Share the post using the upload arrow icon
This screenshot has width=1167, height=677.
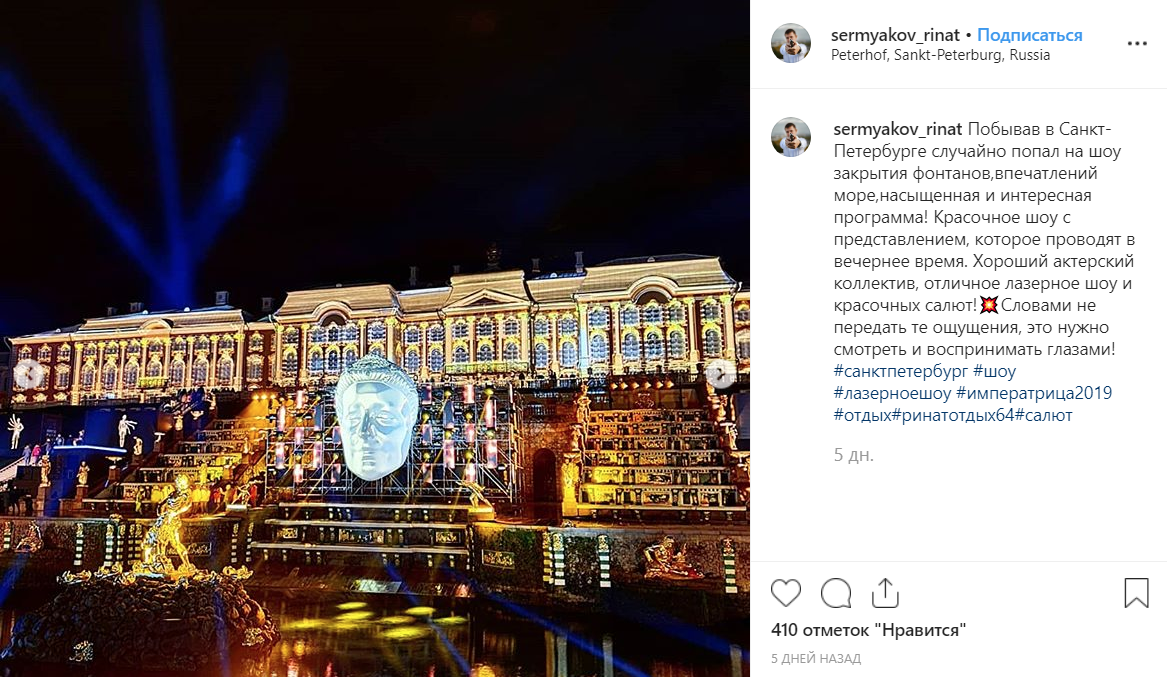pos(885,592)
